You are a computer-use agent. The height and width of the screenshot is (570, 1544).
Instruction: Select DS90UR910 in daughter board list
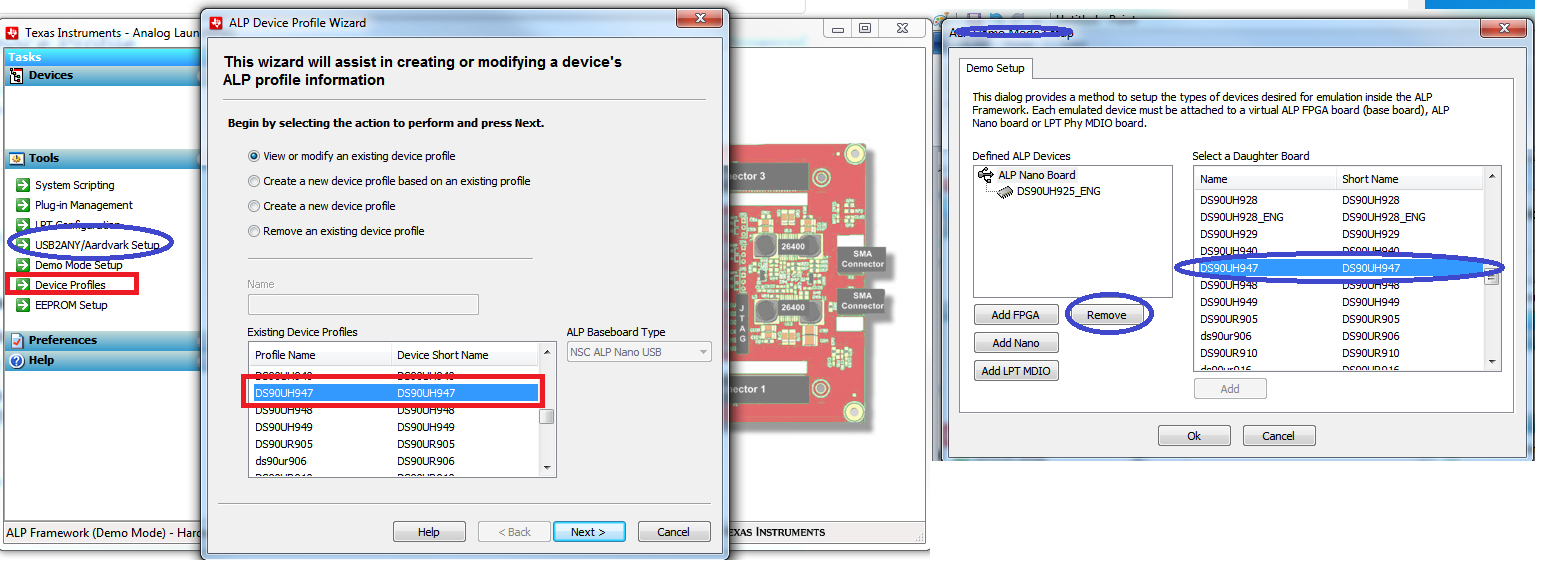point(1340,353)
